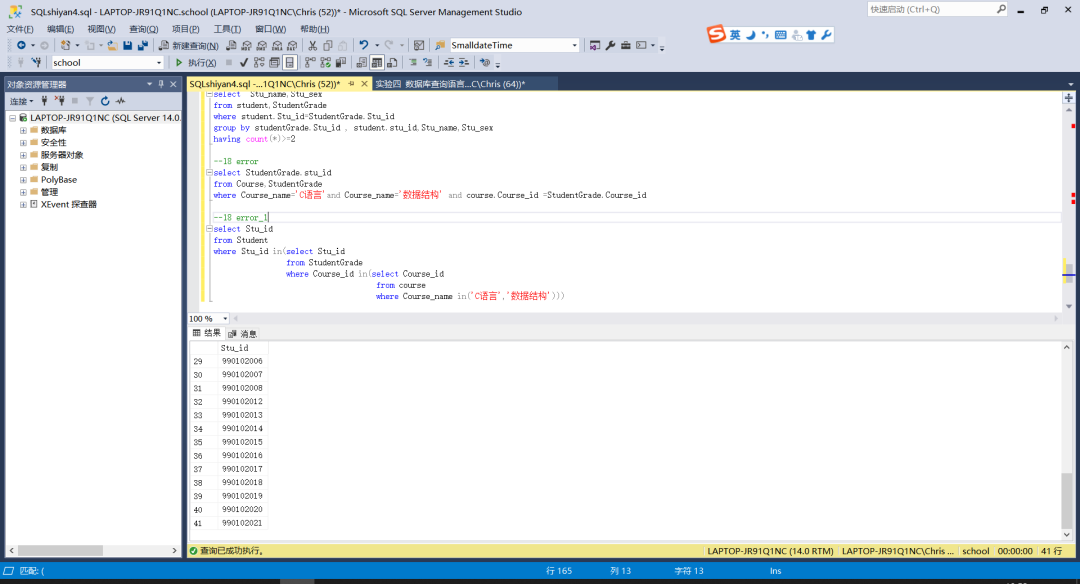
Task: Click the disconnect plug icon in Object Explorer
Action: click(x=60, y=101)
